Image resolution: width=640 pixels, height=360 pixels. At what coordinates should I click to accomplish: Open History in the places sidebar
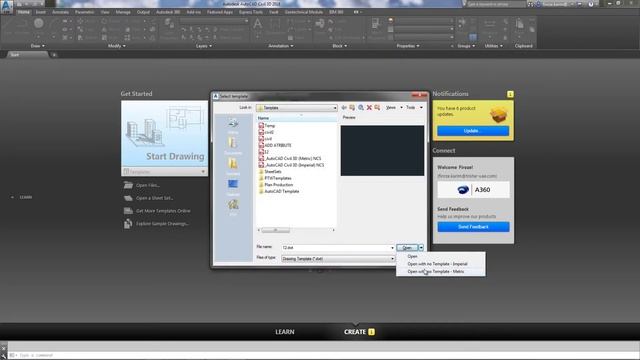pyautogui.click(x=233, y=126)
